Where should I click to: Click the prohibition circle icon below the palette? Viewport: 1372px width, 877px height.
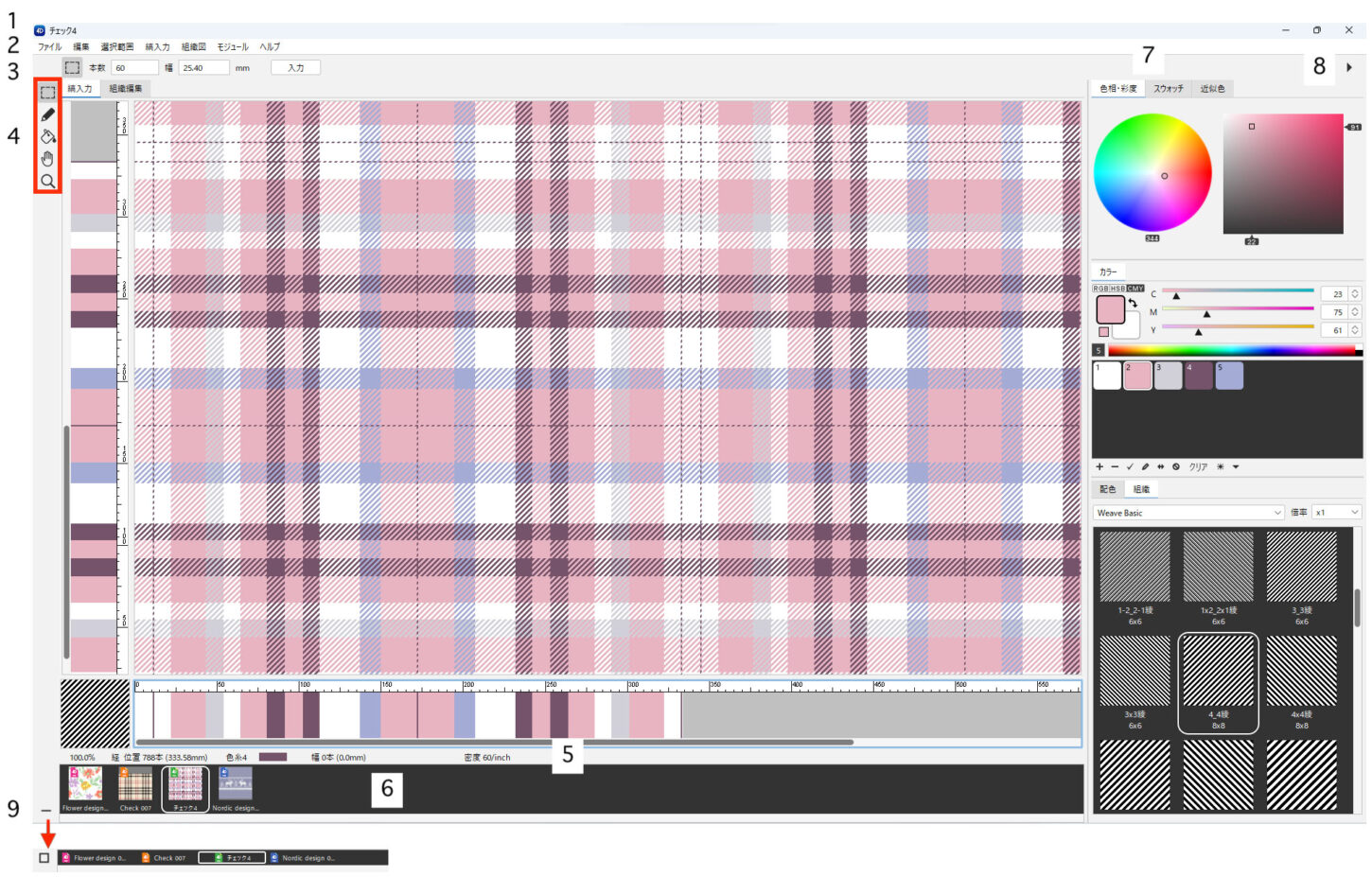click(1176, 467)
